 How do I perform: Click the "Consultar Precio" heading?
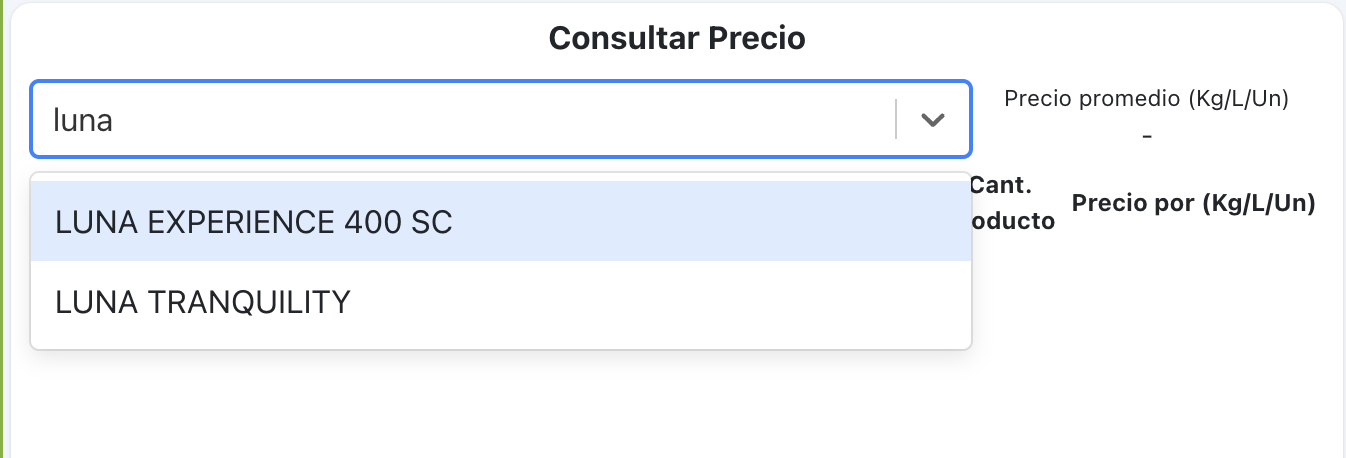tap(677, 39)
